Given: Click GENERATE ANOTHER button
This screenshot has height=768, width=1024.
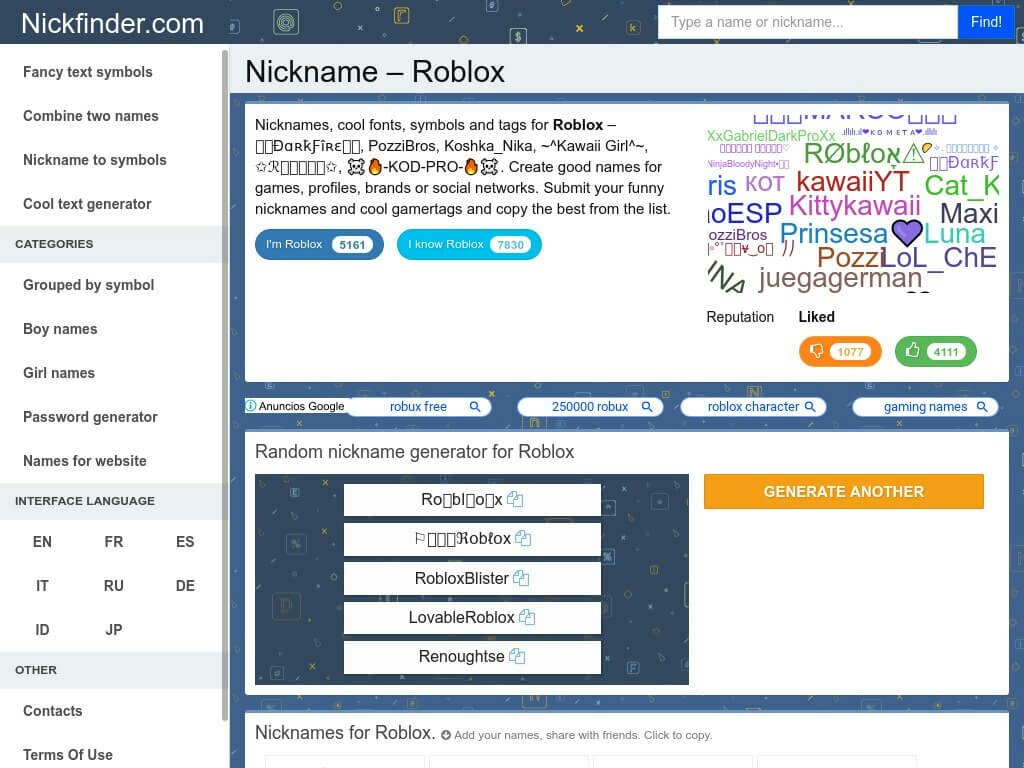Looking at the screenshot, I should tap(844, 492).
